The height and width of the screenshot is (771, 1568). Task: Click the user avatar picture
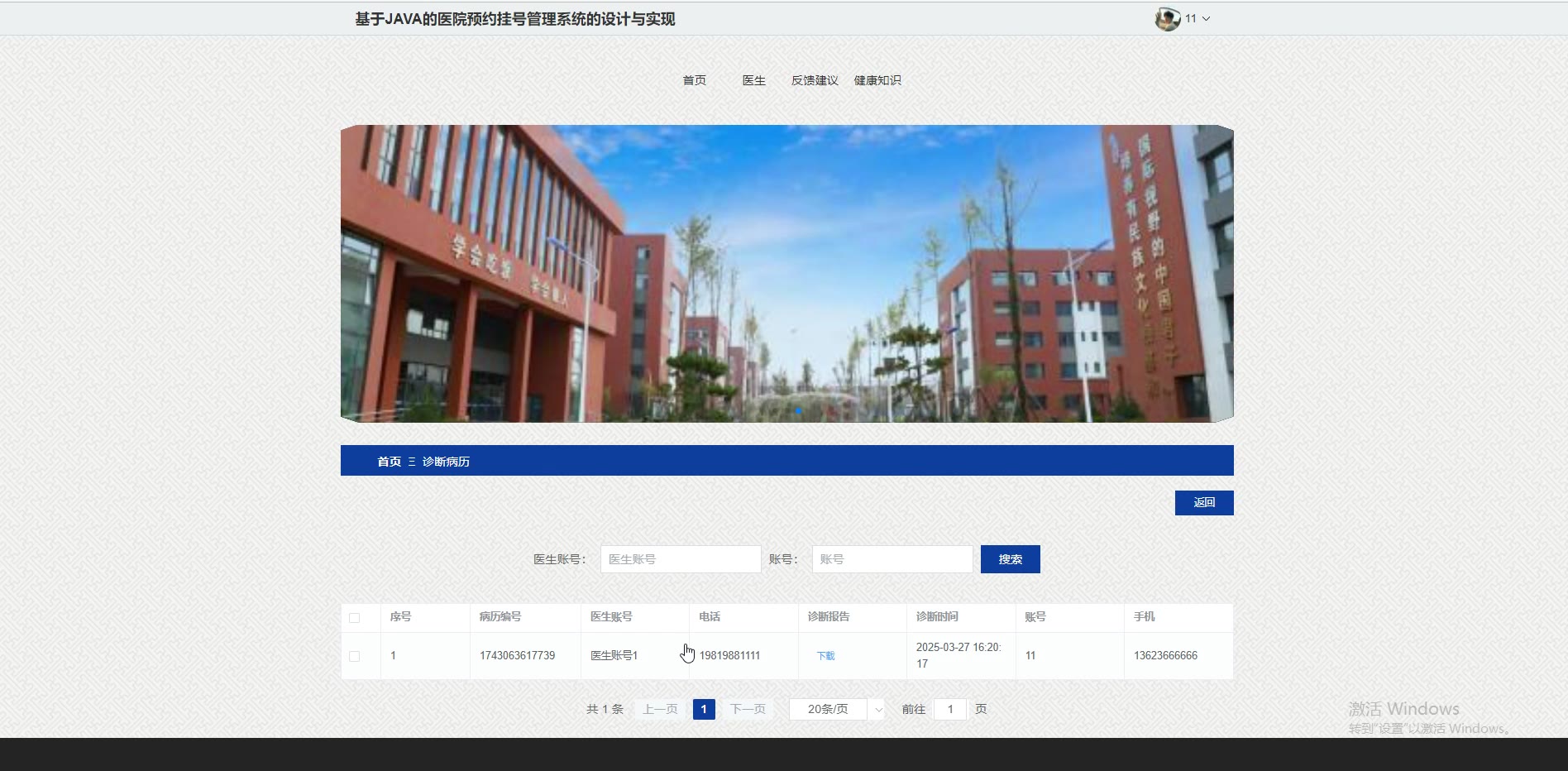1167,19
